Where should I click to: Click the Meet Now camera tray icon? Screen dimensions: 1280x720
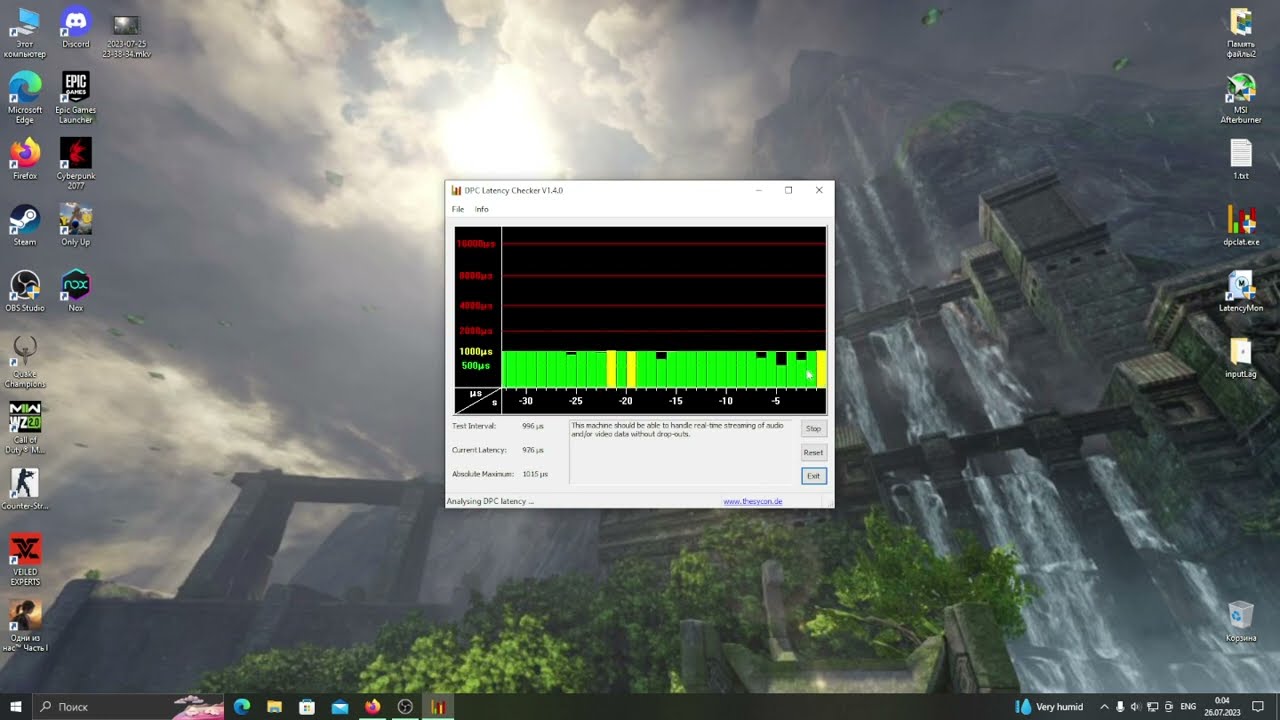point(1169,707)
